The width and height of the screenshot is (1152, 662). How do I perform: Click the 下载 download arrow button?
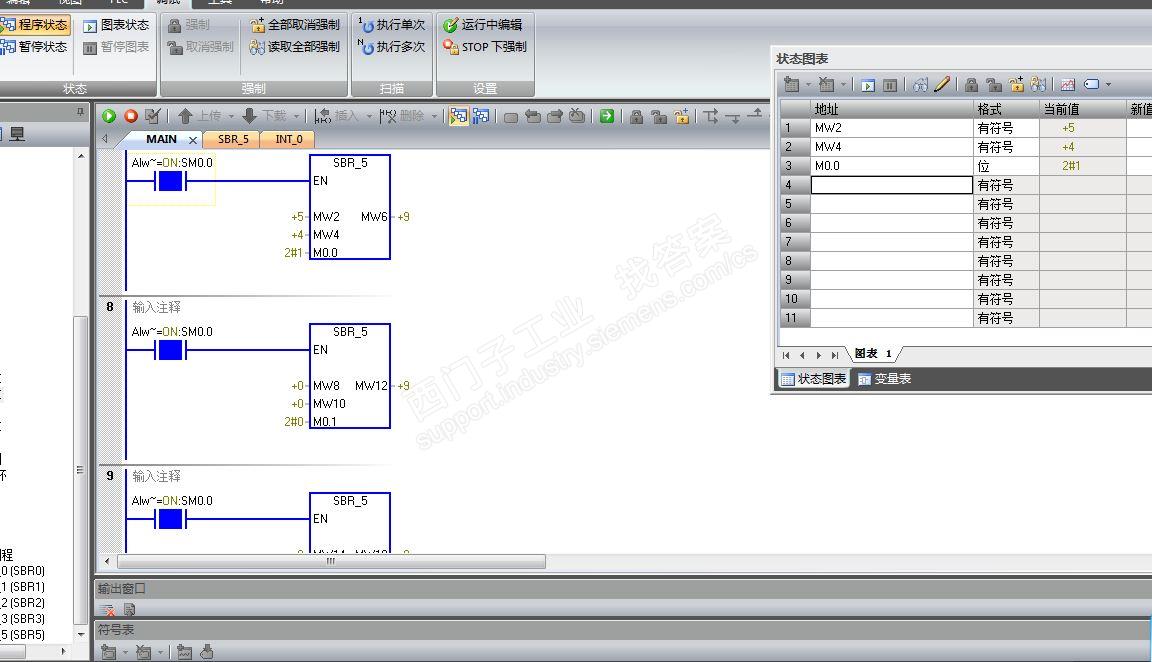(x=264, y=116)
